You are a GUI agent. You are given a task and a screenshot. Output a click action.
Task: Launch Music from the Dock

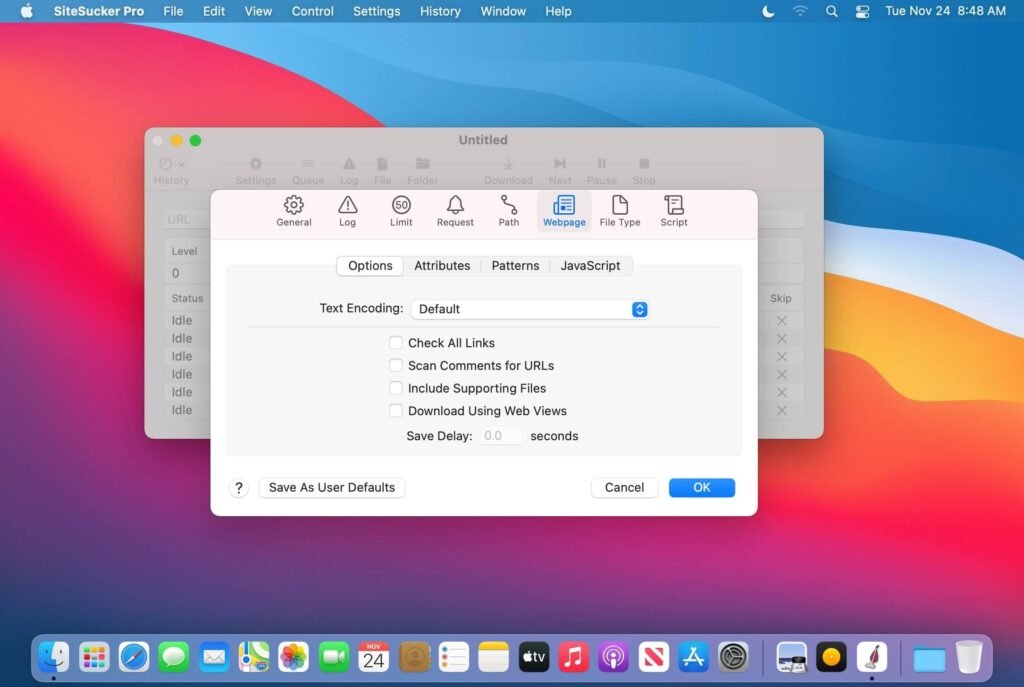[573, 657]
